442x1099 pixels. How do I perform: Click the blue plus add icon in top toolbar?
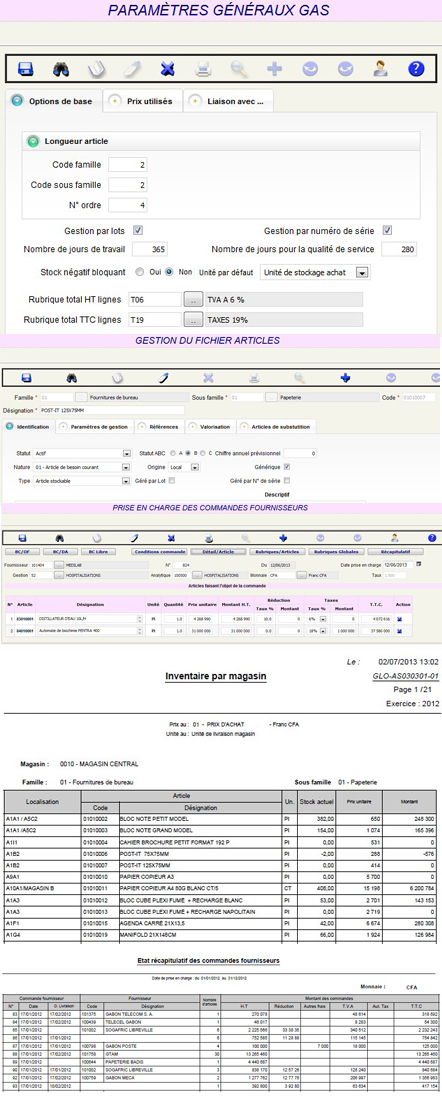(275, 69)
